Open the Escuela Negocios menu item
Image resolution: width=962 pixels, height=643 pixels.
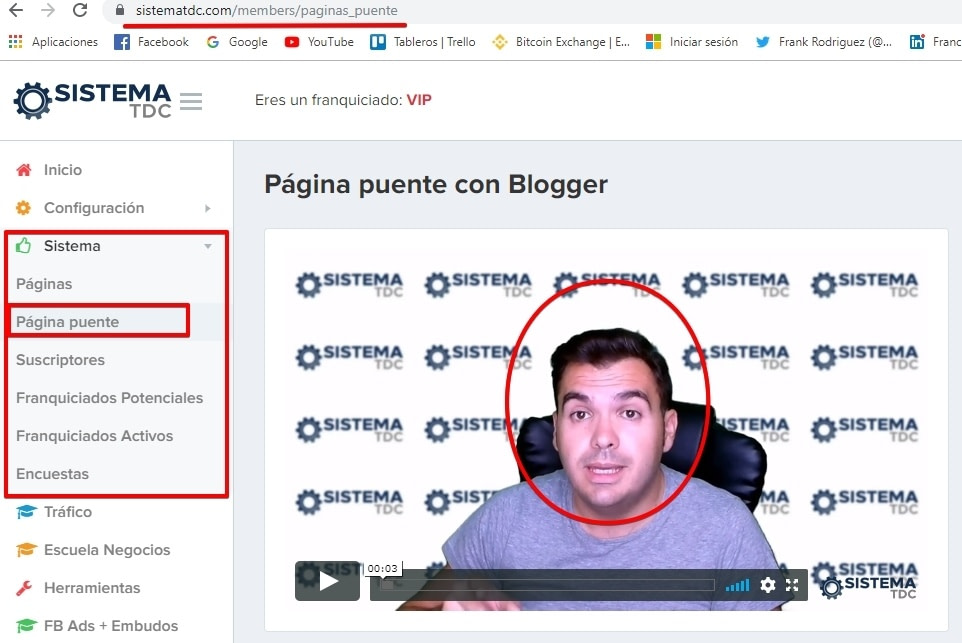coord(107,550)
